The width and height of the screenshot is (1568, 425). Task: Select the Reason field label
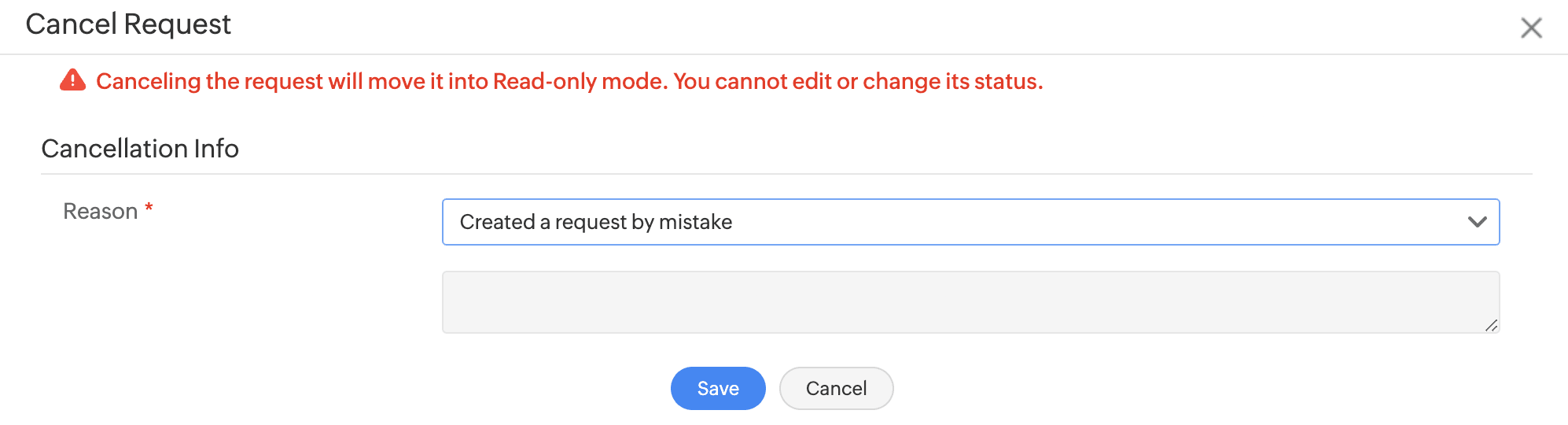tap(100, 212)
